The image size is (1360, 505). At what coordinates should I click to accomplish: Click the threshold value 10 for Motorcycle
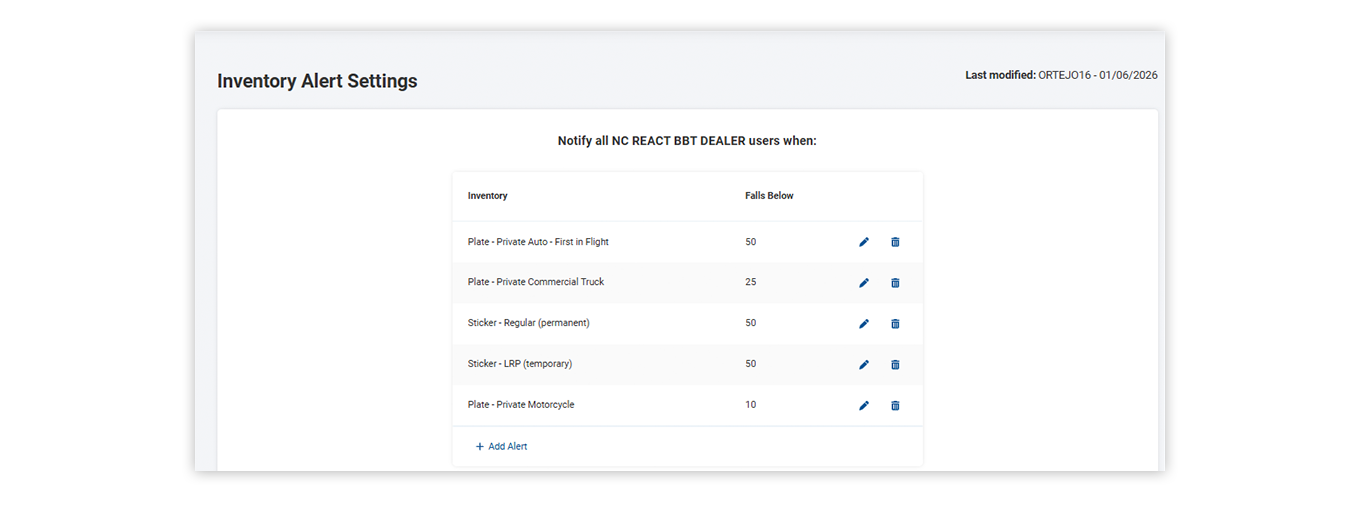click(751, 405)
